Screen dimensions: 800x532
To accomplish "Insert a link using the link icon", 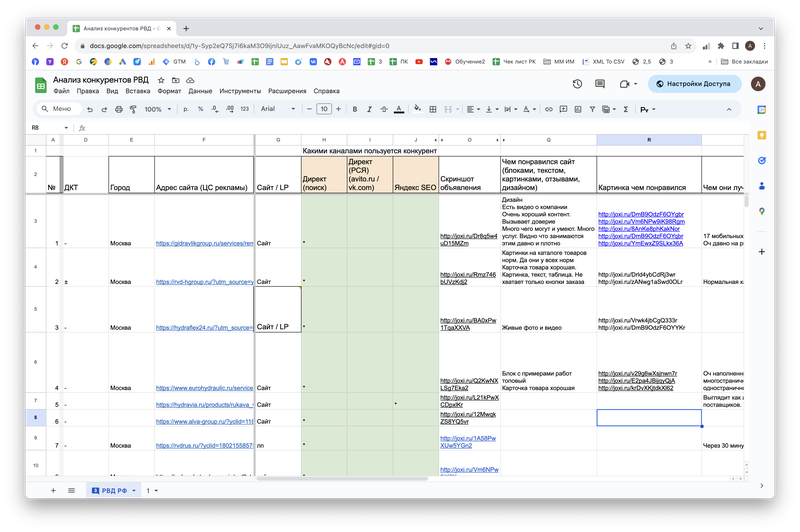I will [x=548, y=109].
